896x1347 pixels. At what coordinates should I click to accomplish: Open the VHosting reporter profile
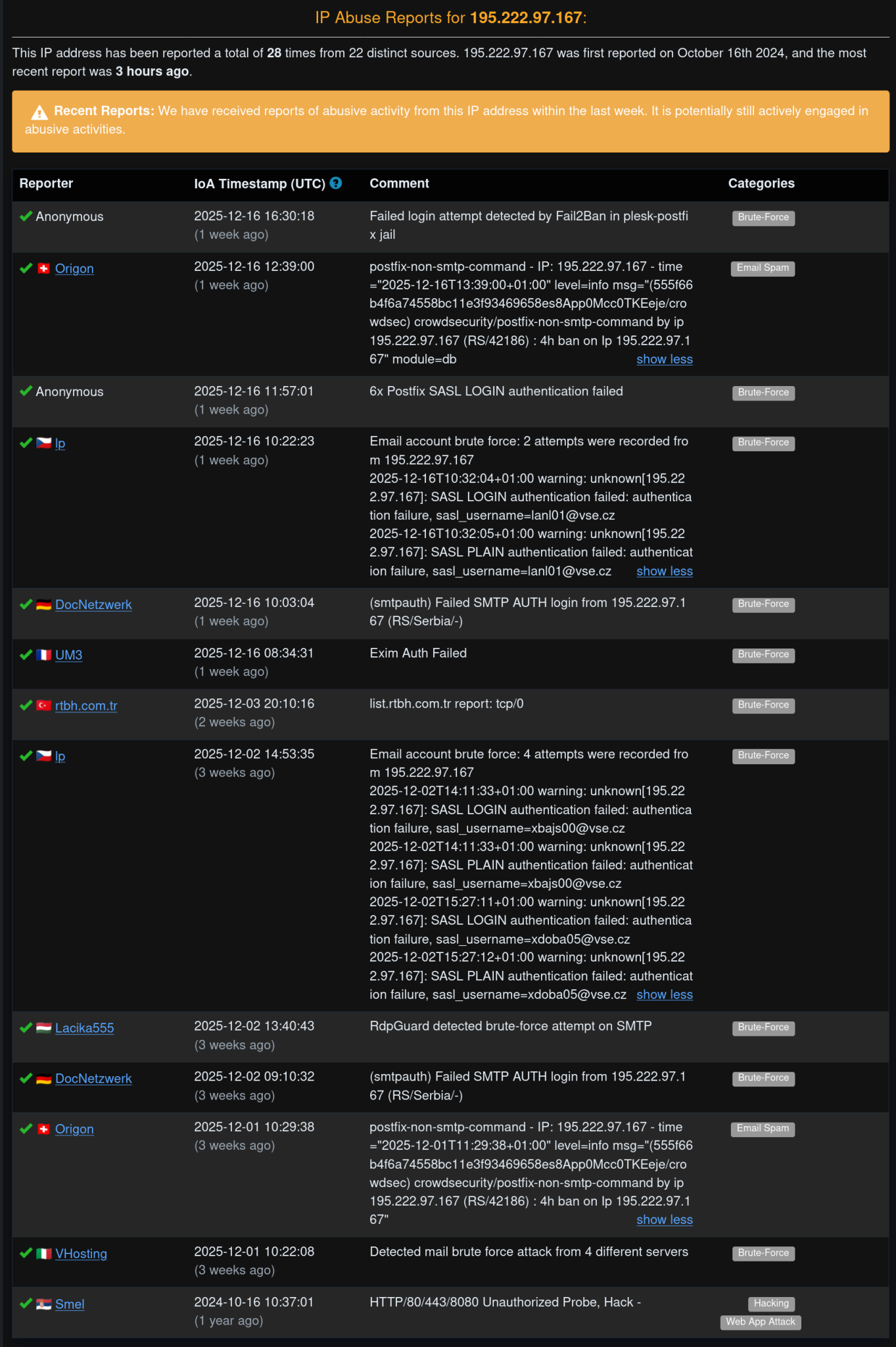tap(81, 1254)
